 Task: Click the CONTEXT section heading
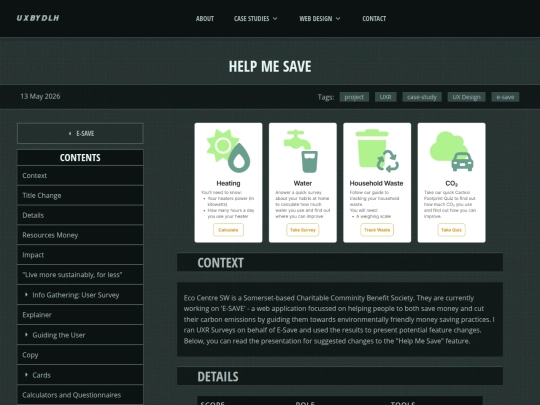220,263
